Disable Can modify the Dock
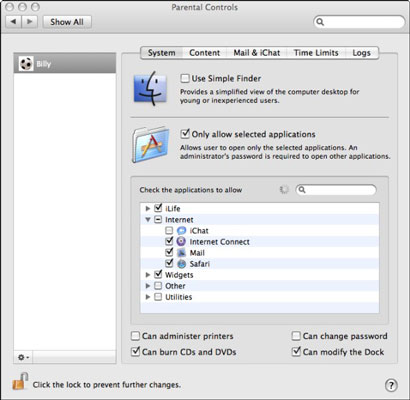The image size is (410, 400). coord(296,352)
